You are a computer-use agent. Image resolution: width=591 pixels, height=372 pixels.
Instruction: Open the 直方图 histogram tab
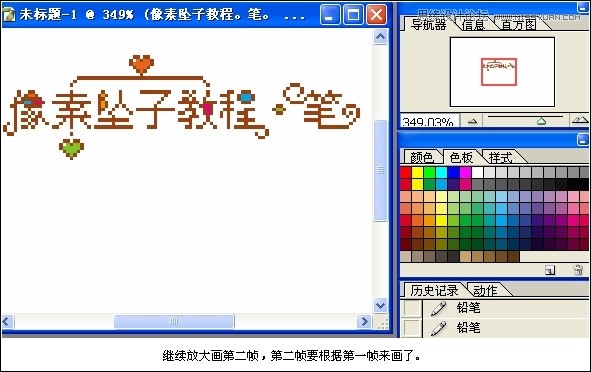519,25
